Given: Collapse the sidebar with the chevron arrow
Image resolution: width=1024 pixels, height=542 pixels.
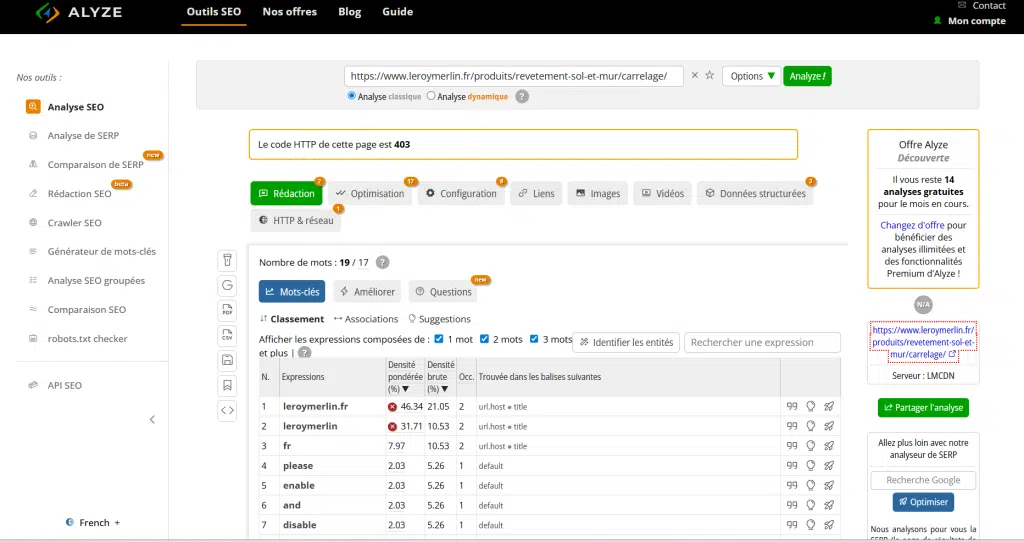Looking at the screenshot, I should (x=152, y=419).
